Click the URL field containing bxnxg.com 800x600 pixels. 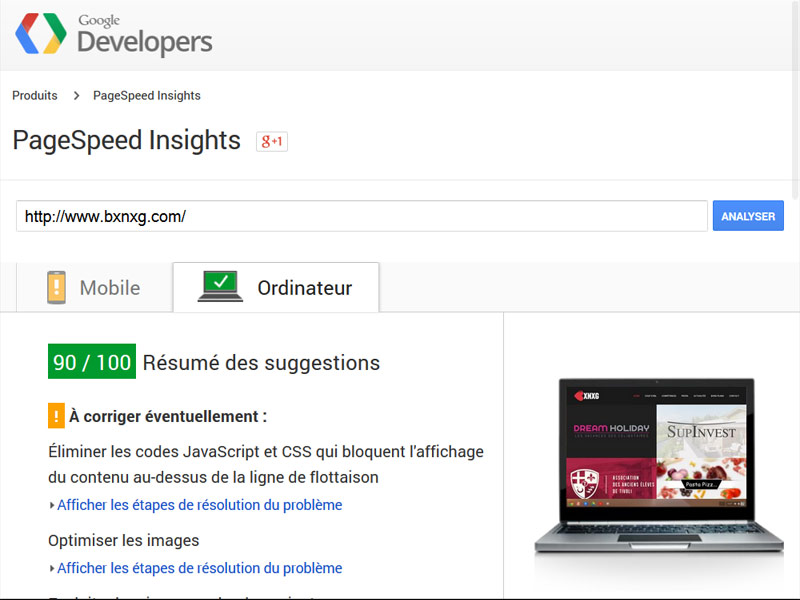[x=362, y=216]
